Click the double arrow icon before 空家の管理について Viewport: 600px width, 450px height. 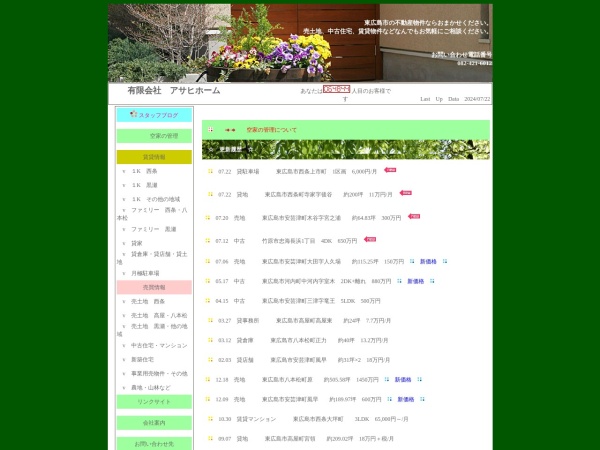click(x=230, y=130)
